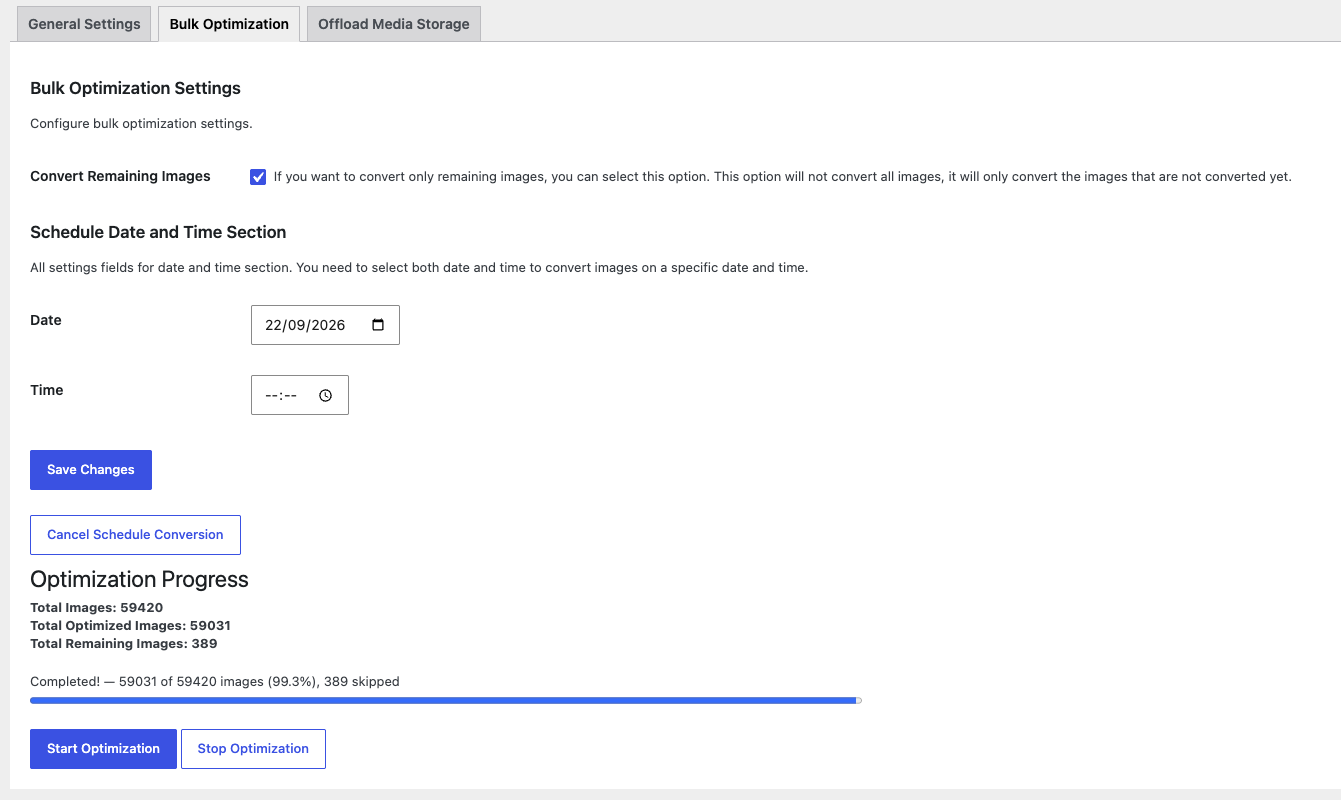This screenshot has height=800, width=1341.
Task: Click the 'Convert Remaining Images' label
Action: [120, 176]
